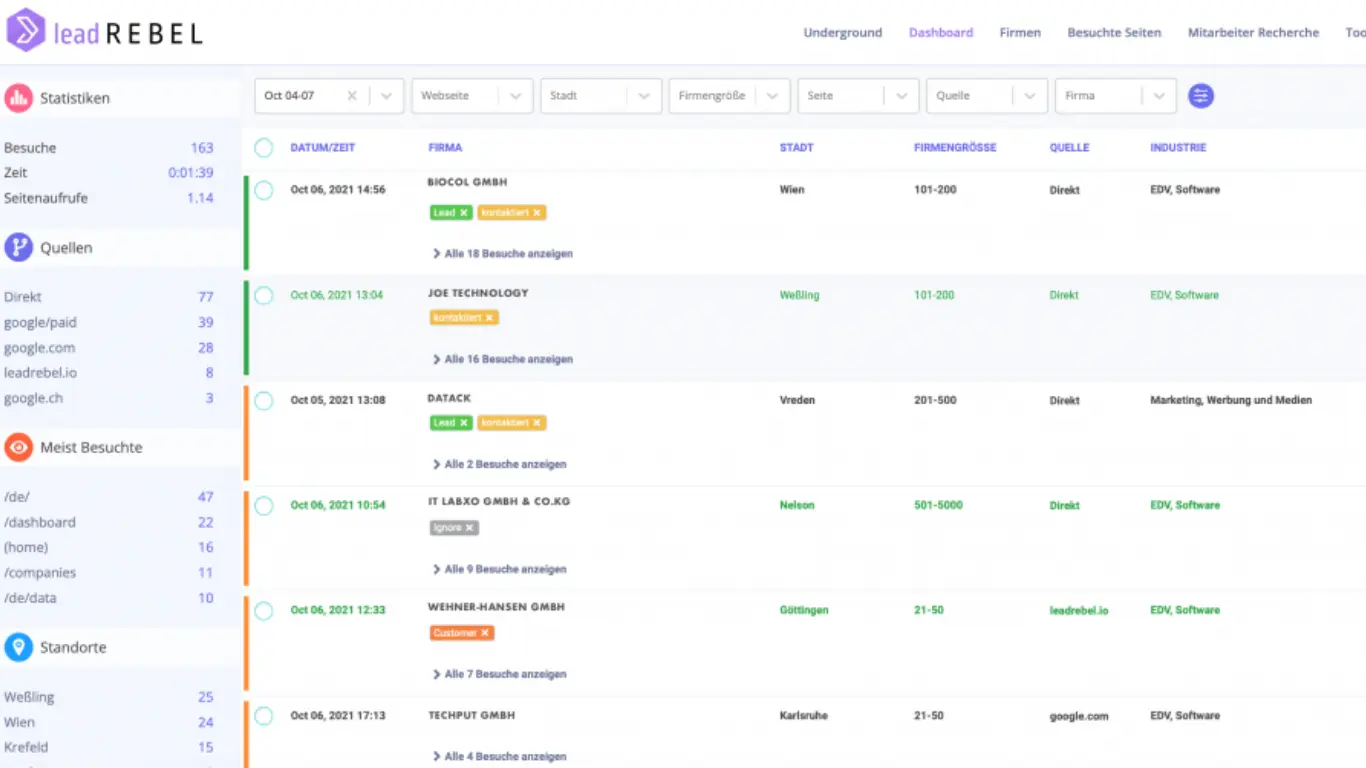Viewport: 1366px width, 768px height.
Task: Go to the Underground menu
Action: [x=843, y=33]
